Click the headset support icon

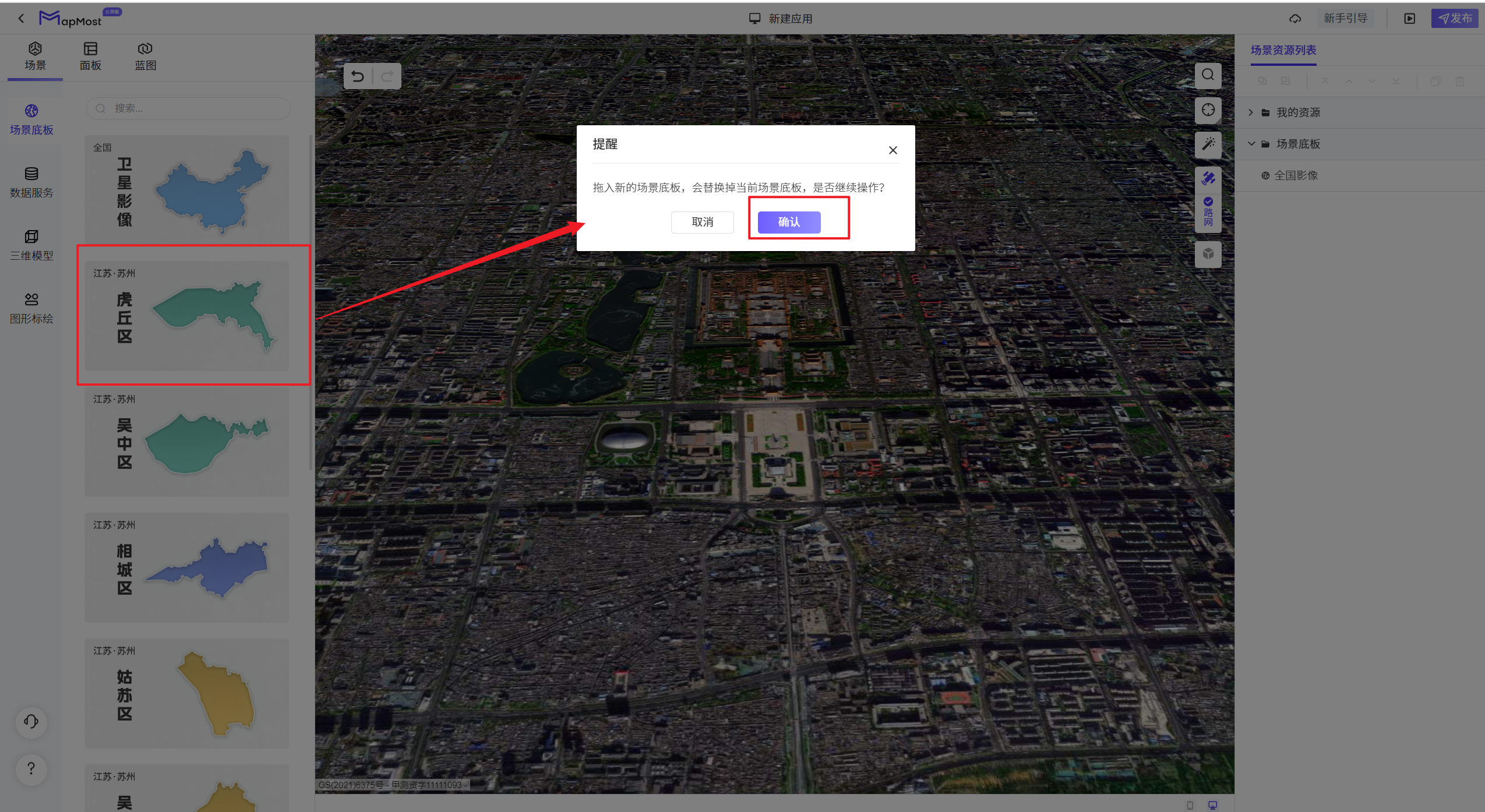tap(31, 722)
